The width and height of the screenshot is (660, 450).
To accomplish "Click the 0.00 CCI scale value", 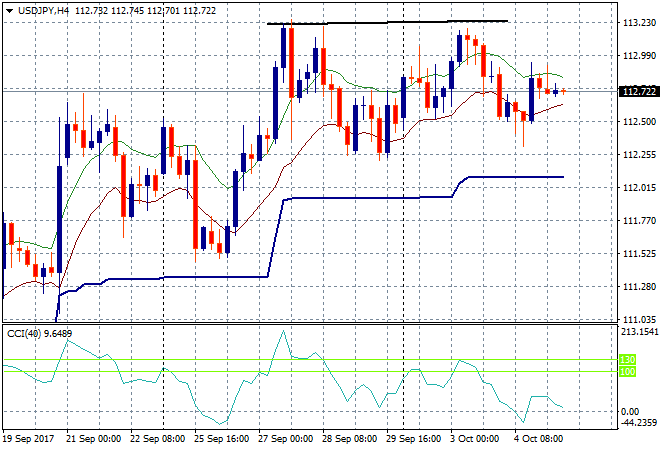I will click(630, 412).
